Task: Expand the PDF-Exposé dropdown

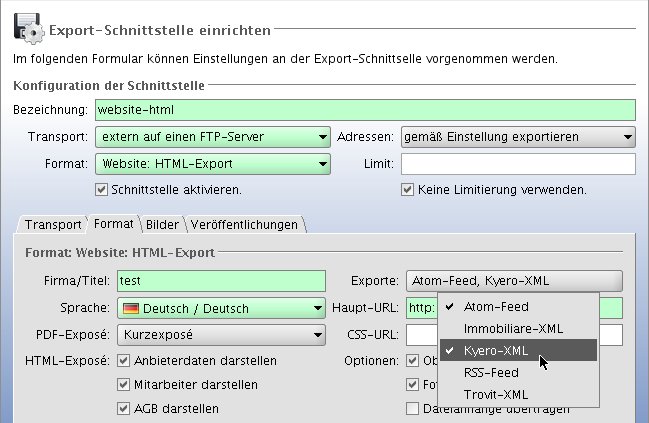Action: [222, 334]
